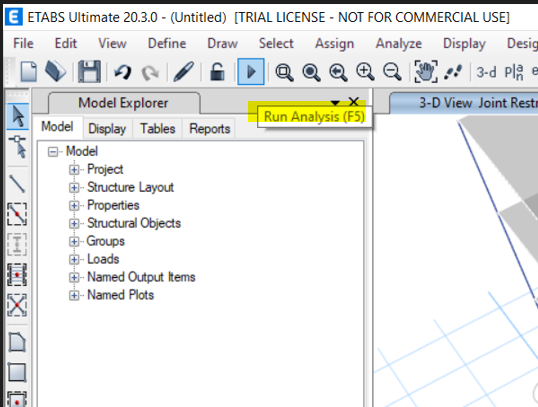Open the Display menu
Viewport: 538px width, 407px height.
[x=464, y=44]
